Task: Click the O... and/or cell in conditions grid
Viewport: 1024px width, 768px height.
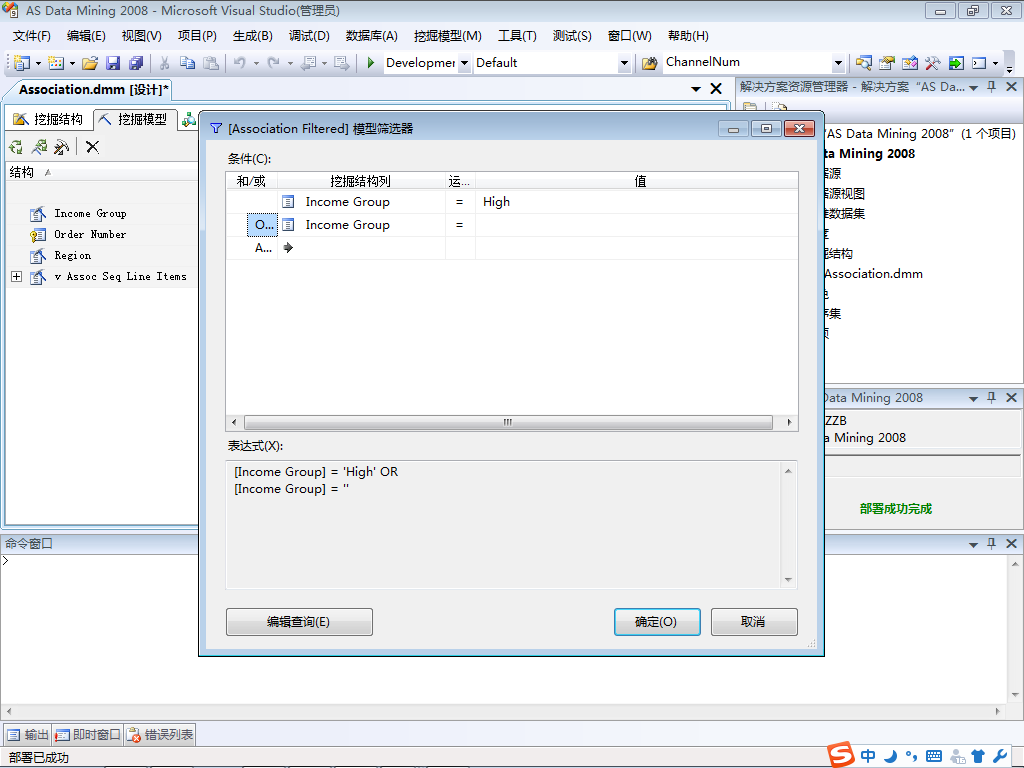Action: 263,225
